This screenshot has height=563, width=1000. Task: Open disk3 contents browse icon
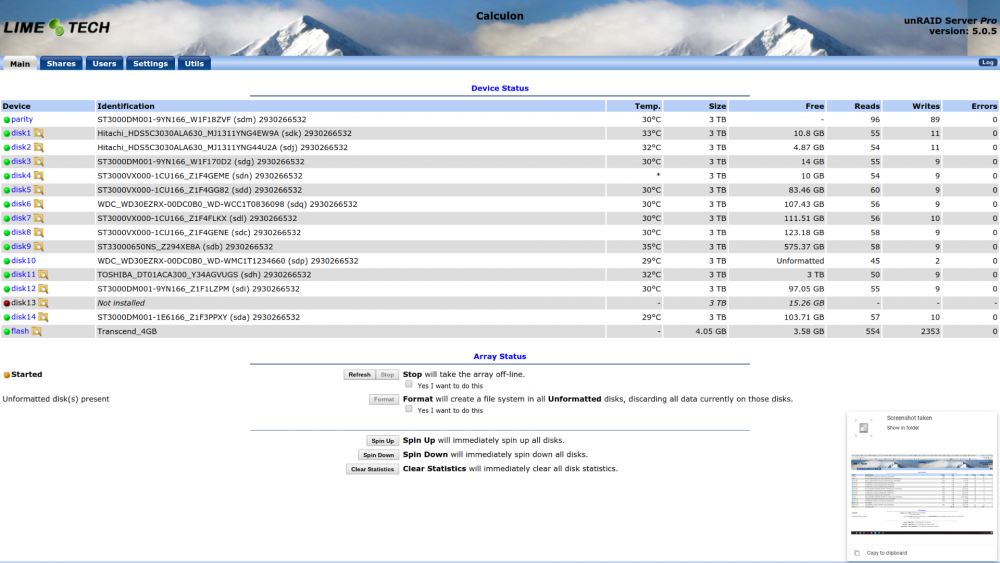pyautogui.click(x=39, y=161)
